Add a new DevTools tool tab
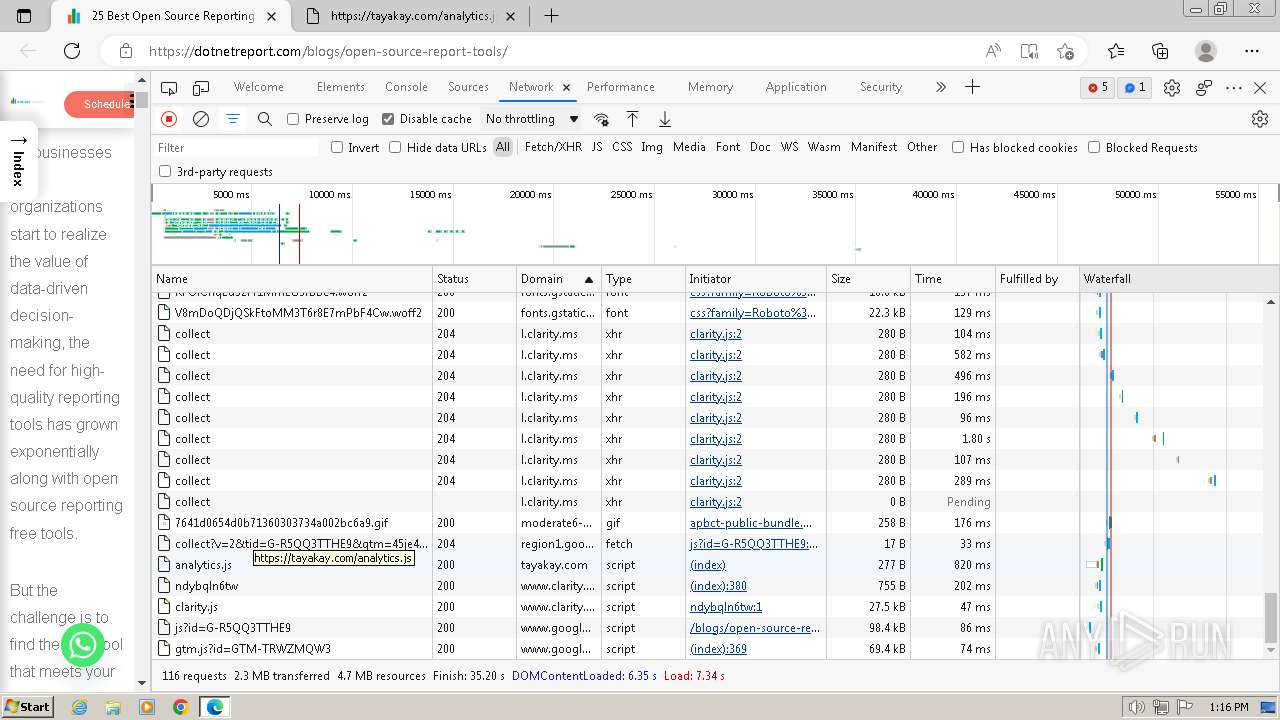The image size is (1280, 720). (x=972, y=87)
